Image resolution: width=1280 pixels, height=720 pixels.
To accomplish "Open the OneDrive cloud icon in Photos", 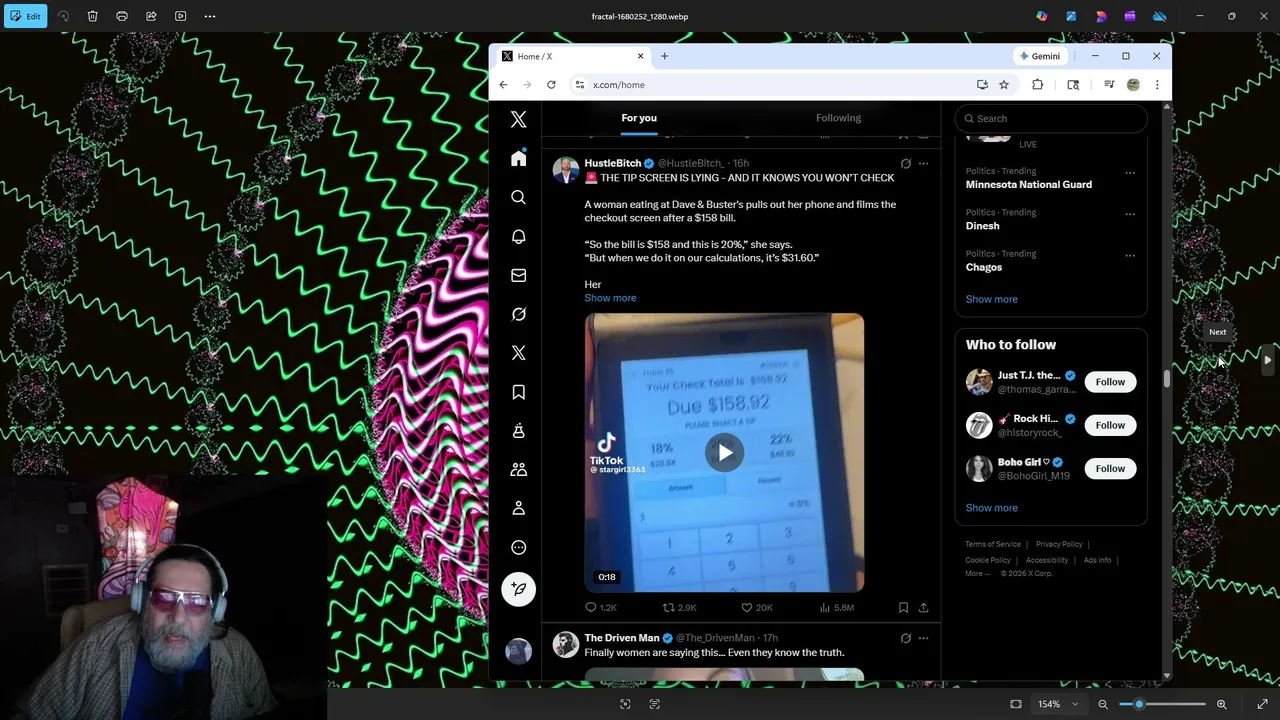I will point(1160,16).
